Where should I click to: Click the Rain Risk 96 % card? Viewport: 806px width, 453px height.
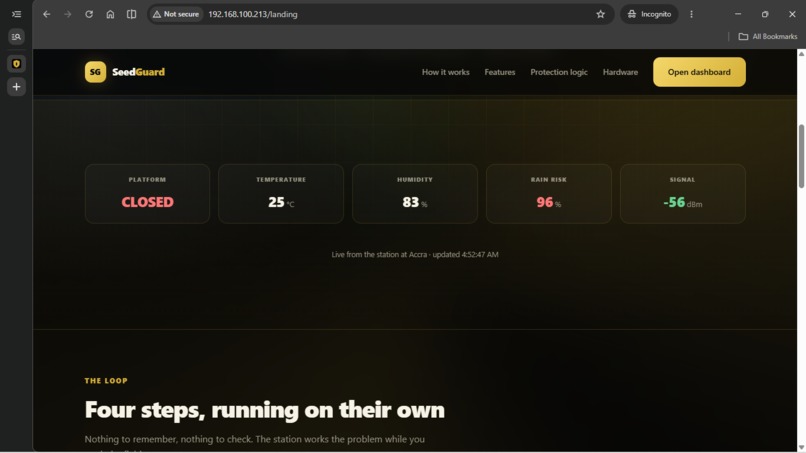548,194
